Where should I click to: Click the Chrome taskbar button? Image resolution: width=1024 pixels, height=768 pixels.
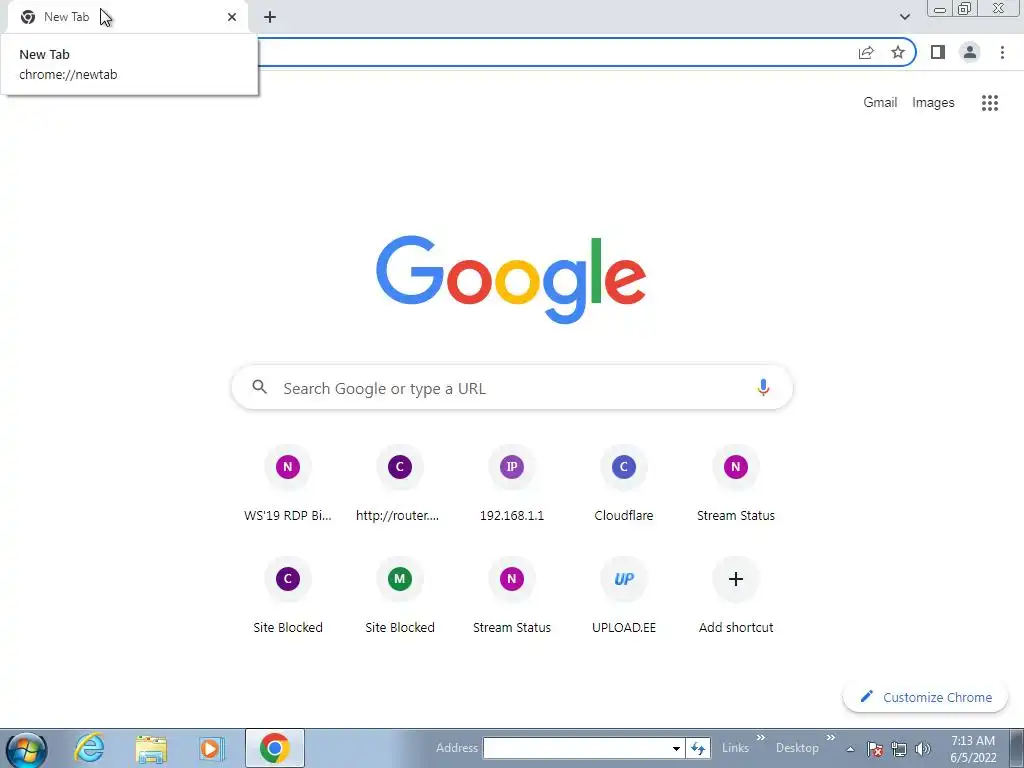click(x=275, y=748)
